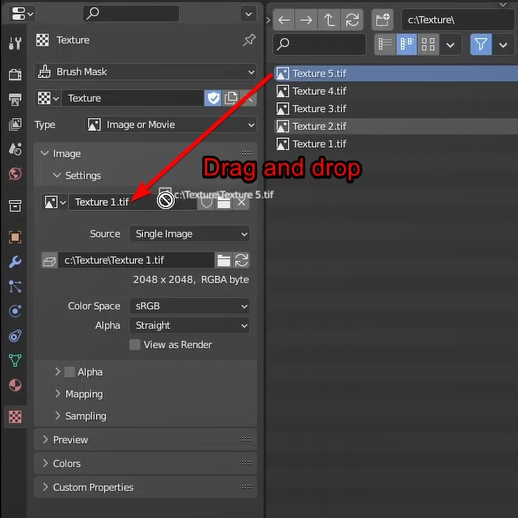Viewport: 518px width, 518px height.
Task: Open the World properties tab
Action: tap(15, 174)
